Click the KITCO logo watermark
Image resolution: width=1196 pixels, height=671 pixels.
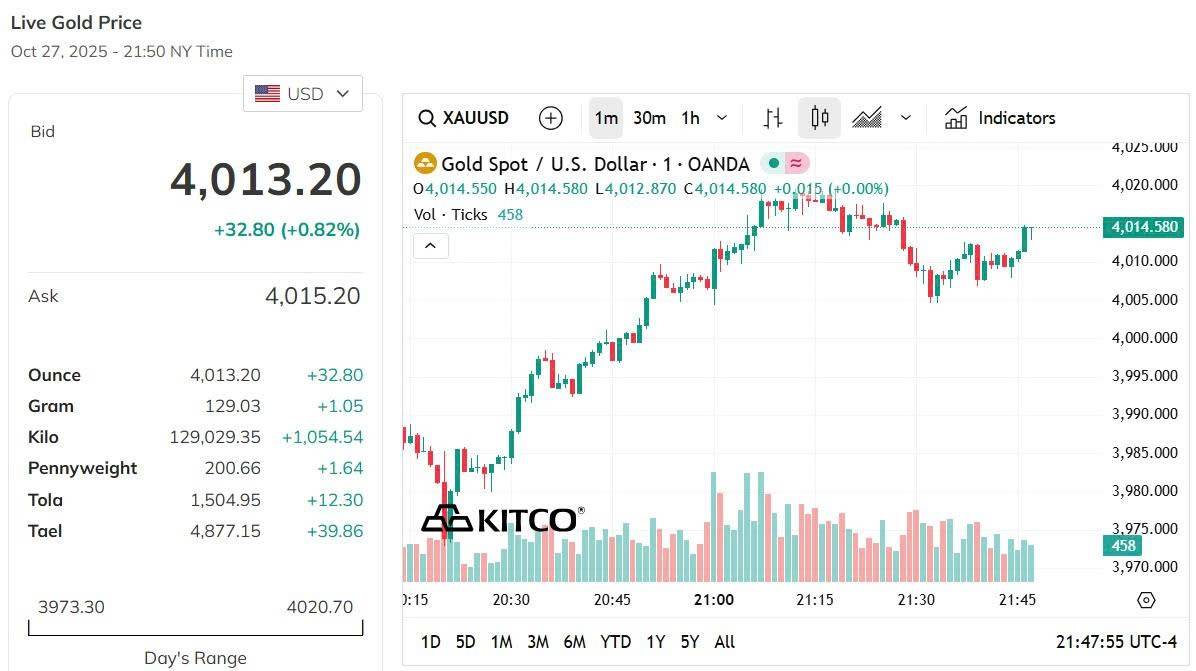tap(500, 519)
